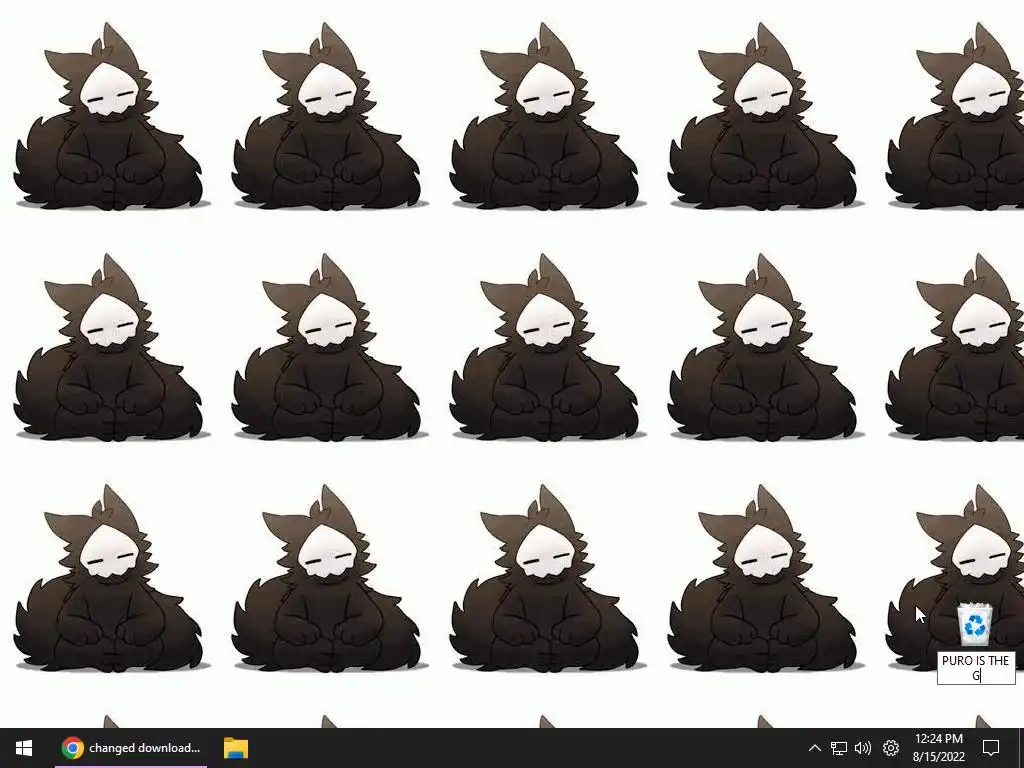Screen dimensions: 1024x768
Task: Open the Windows Start menu
Action: click(24, 748)
